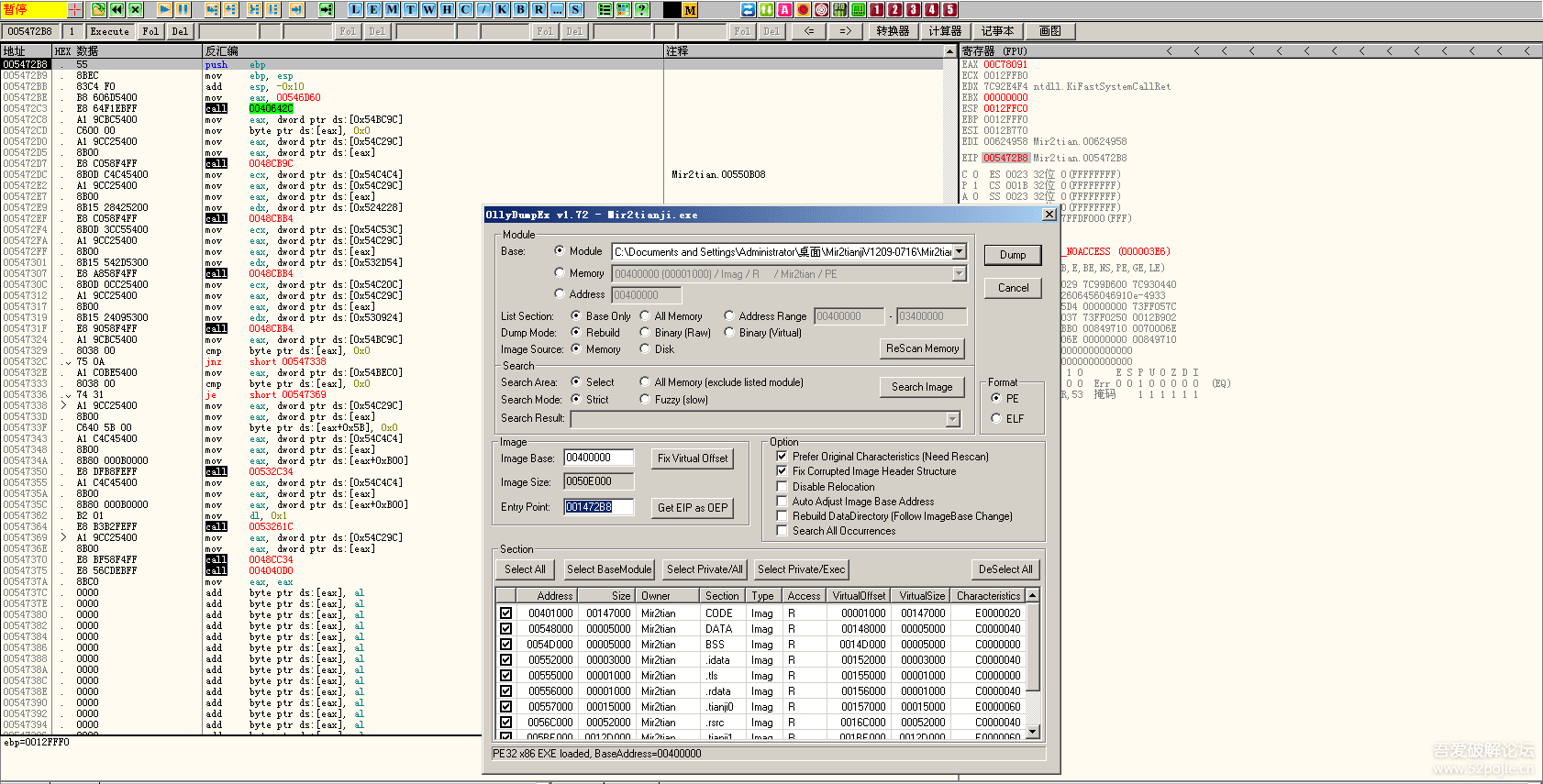The image size is (1543, 784).
Task: Switch to the 记事本 tab
Action: pos(998,31)
